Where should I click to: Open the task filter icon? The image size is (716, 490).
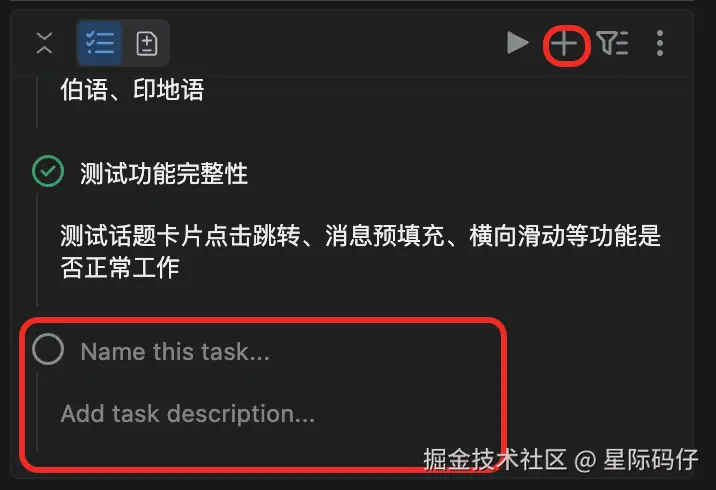coord(613,43)
